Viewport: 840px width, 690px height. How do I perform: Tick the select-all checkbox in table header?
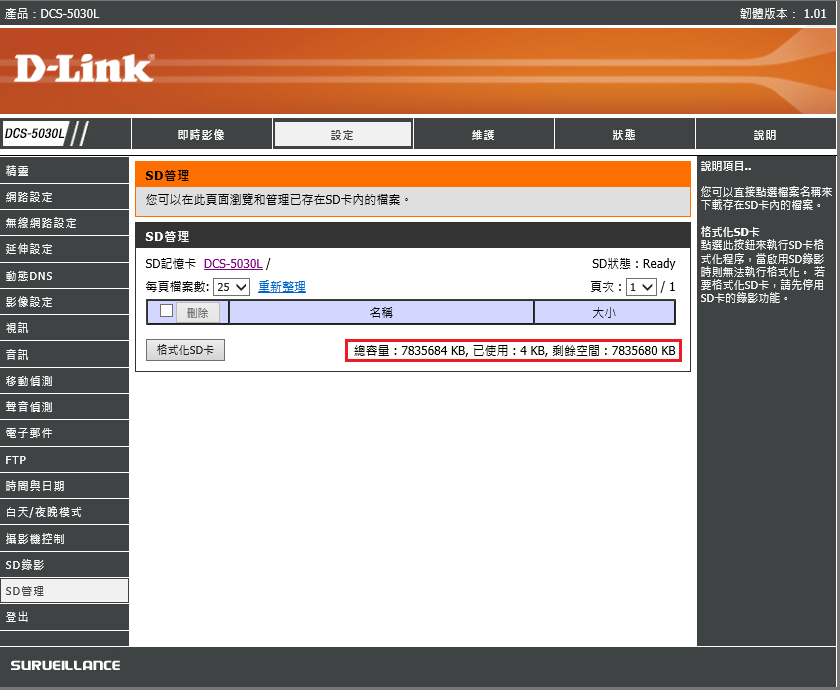pos(167,311)
